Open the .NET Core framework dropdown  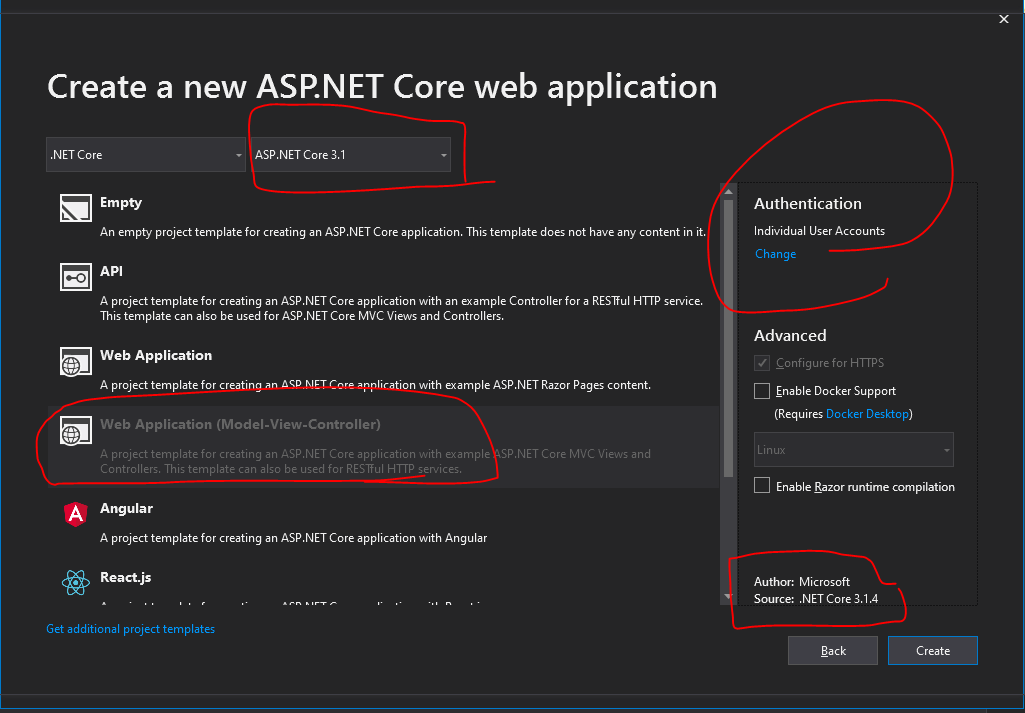(146, 155)
